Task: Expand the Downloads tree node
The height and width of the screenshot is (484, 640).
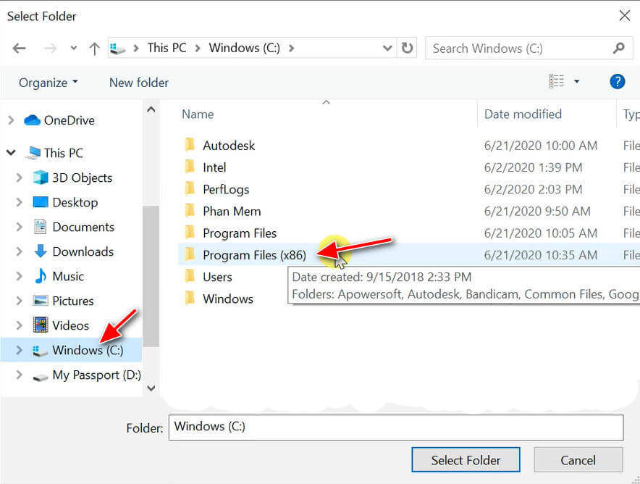Action: click(x=19, y=252)
